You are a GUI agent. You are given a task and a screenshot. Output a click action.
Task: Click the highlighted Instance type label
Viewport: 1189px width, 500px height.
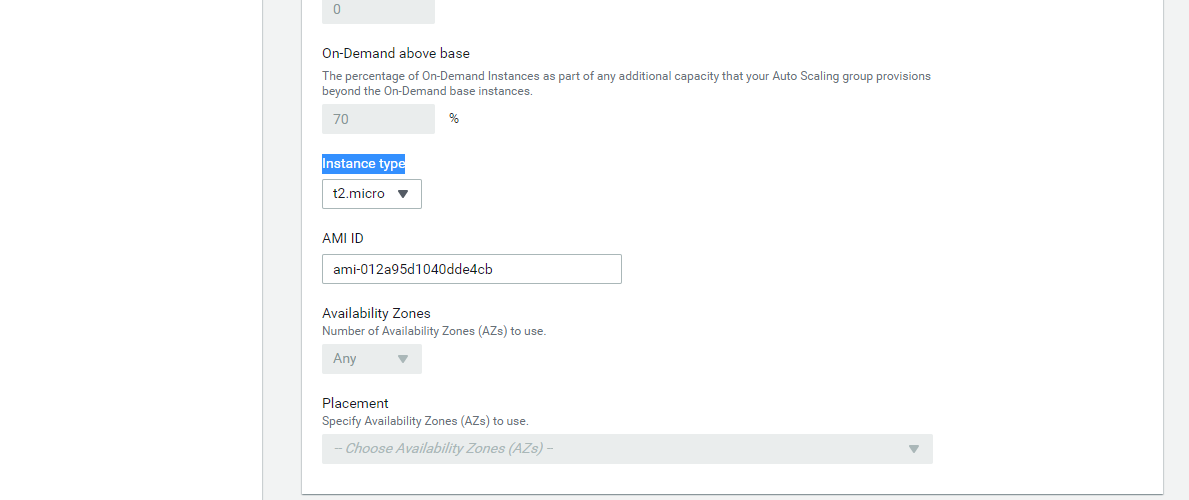pyautogui.click(x=363, y=163)
